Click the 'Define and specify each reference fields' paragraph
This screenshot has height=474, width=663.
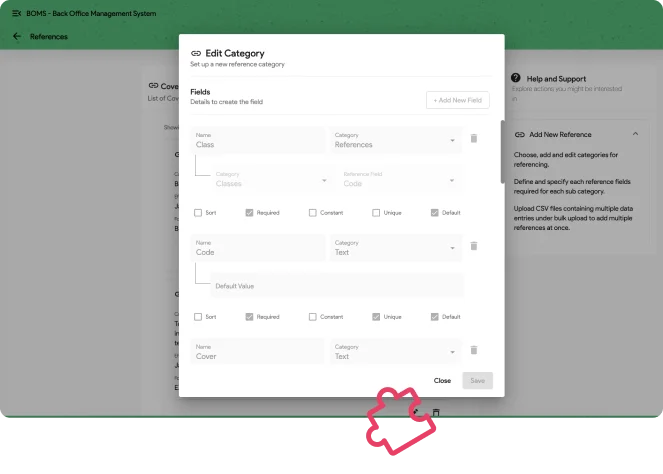tap(572, 186)
